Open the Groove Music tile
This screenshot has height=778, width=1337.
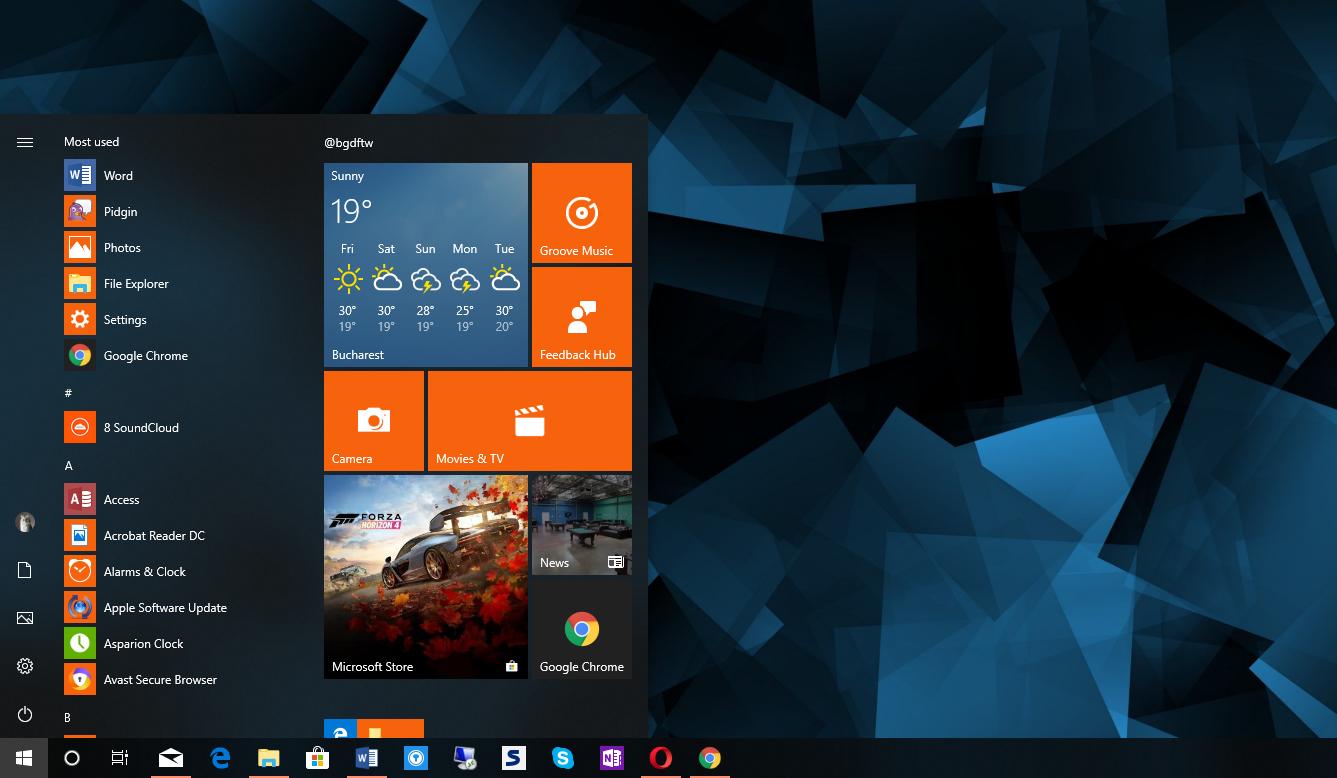click(x=582, y=213)
